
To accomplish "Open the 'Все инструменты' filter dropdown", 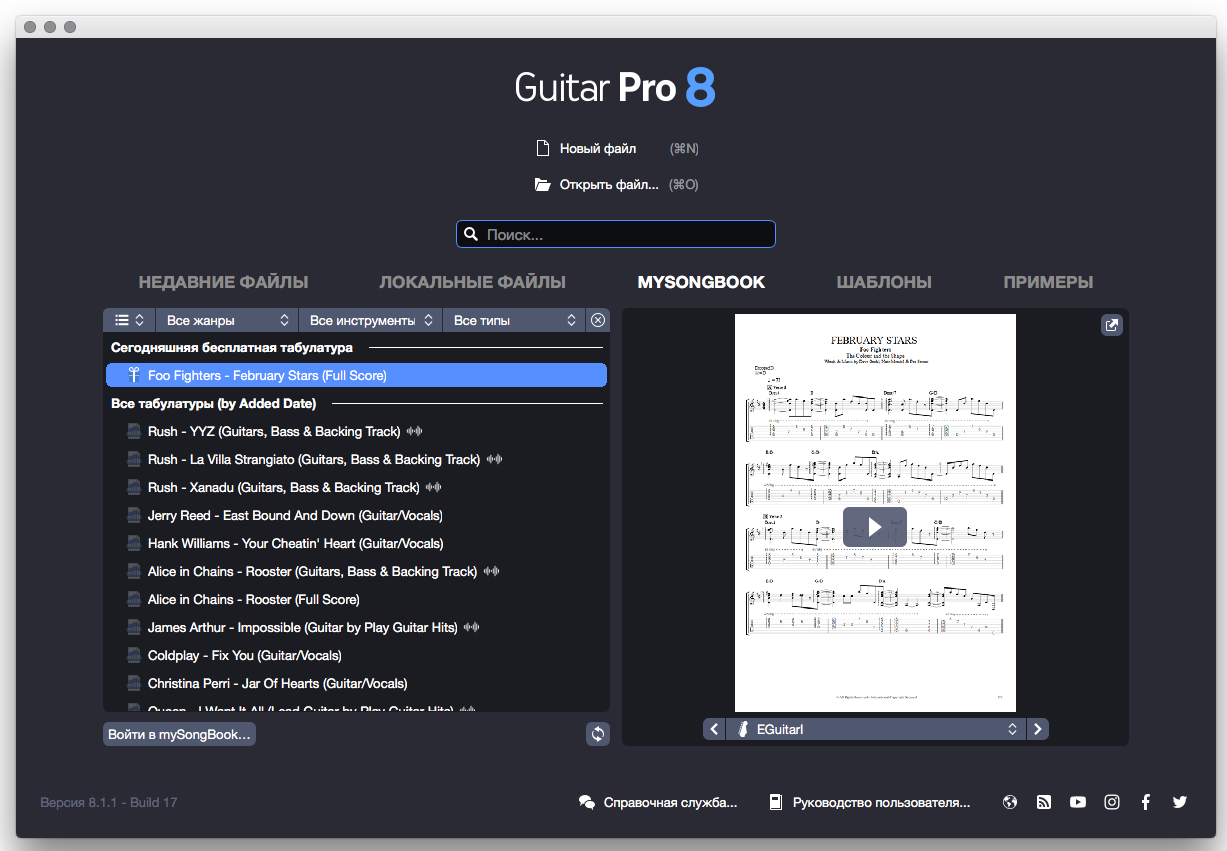I will pyautogui.click(x=371, y=320).
